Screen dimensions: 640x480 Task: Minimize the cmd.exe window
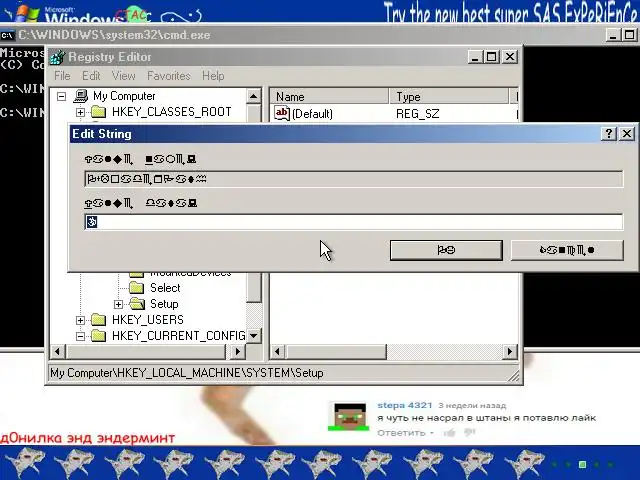pyautogui.click(x=613, y=35)
